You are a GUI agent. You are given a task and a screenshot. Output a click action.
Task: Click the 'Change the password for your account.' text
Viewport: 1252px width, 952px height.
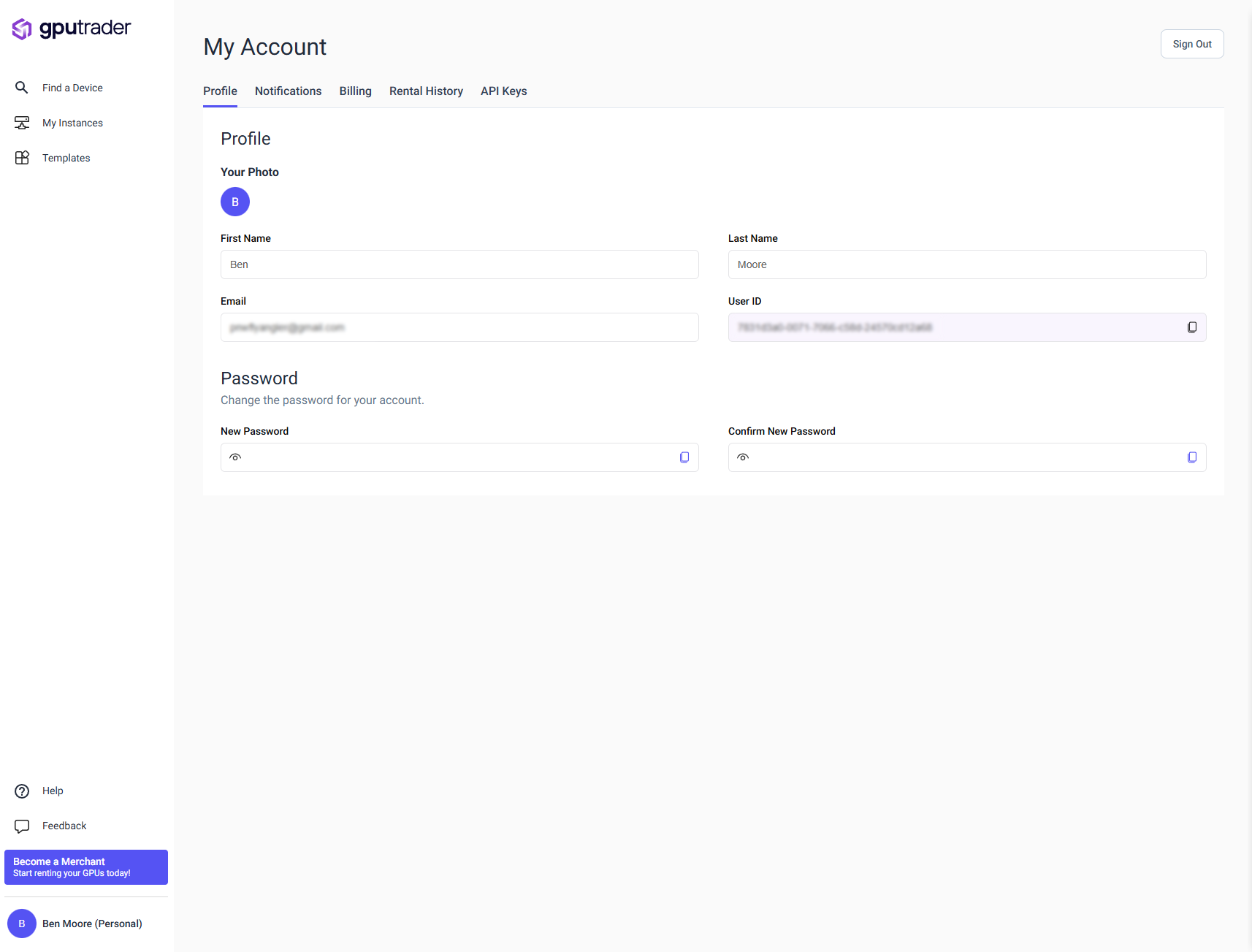pyautogui.click(x=322, y=400)
